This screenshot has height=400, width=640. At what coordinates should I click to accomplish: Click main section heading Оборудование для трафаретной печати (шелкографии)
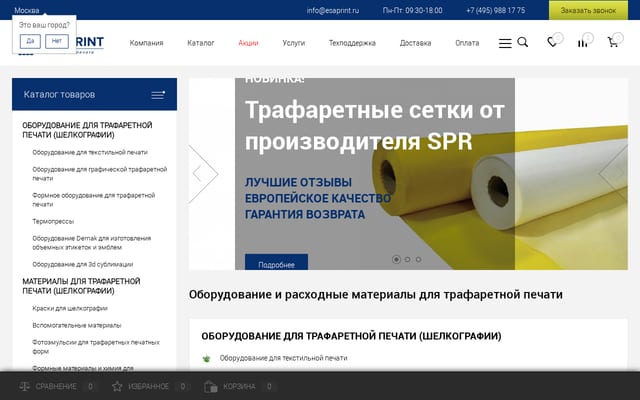click(x=351, y=336)
